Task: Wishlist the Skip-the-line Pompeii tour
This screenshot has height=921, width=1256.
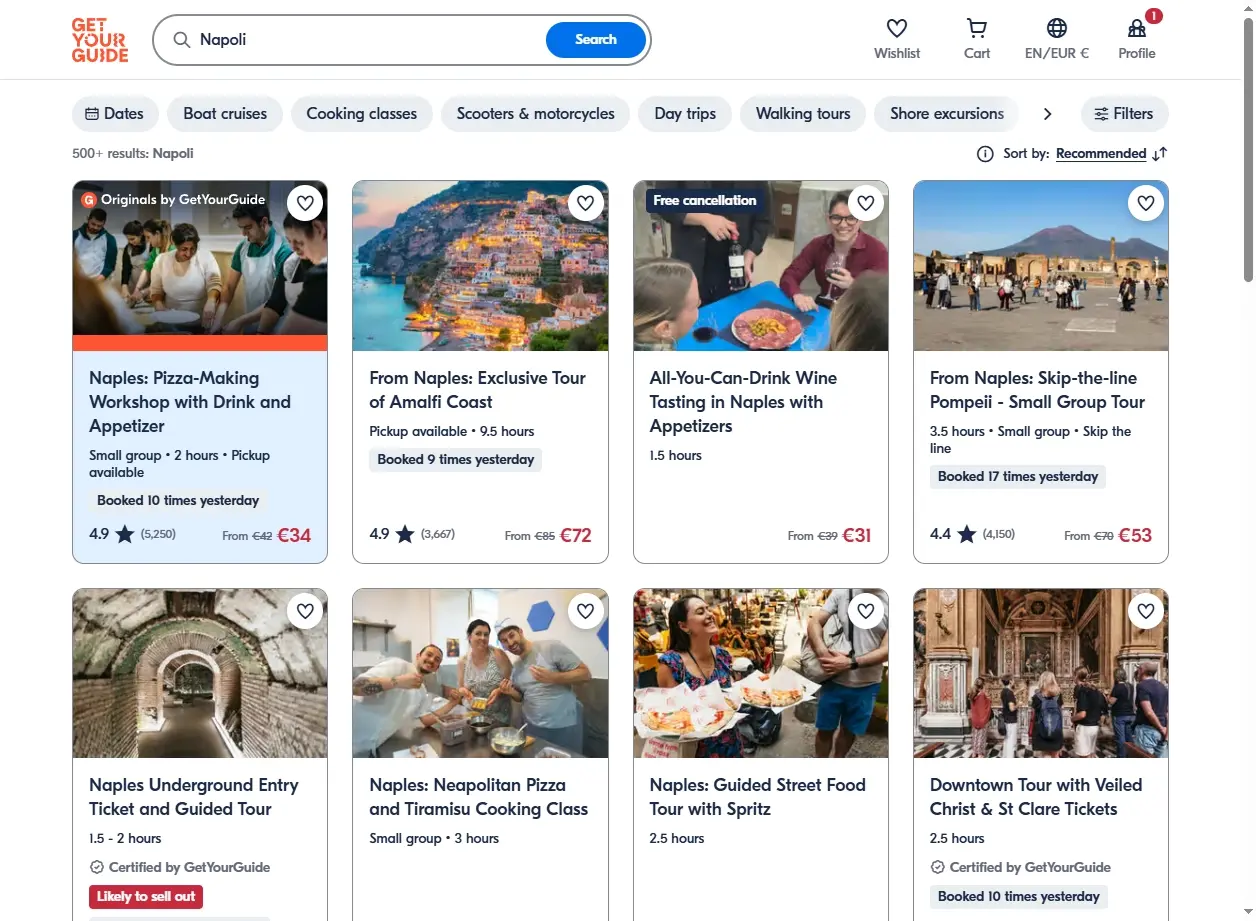Action: tap(1146, 203)
